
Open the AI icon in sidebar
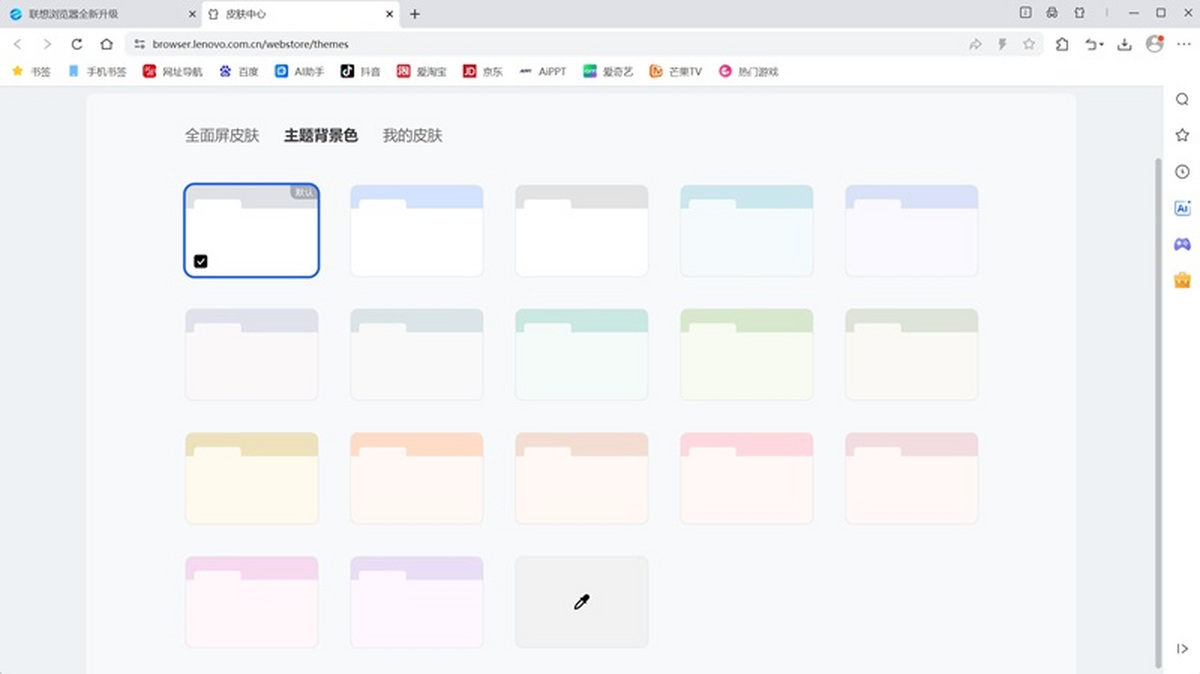click(x=1182, y=208)
